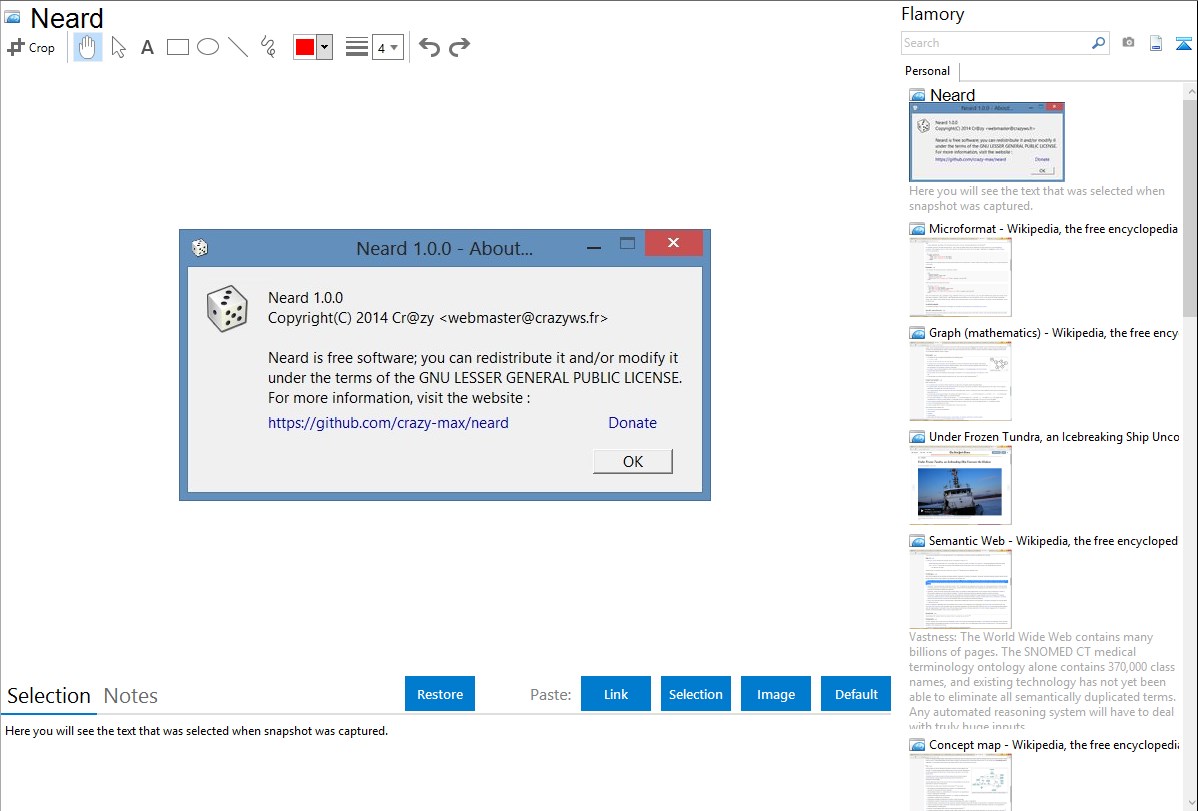Paste as Selection
The width and height of the screenshot is (1198, 811).
pyautogui.click(x=696, y=694)
